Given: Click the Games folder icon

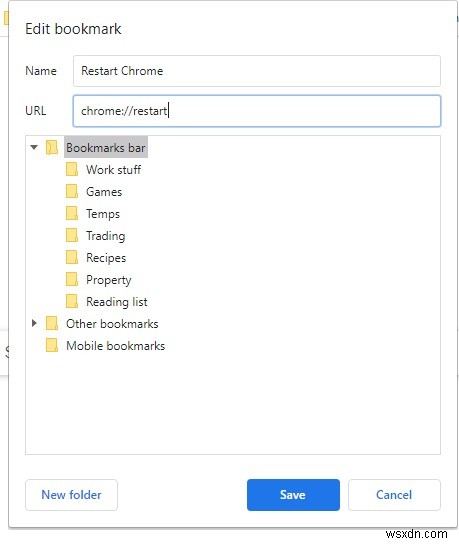Looking at the screenshot, I should pos(72,192).
